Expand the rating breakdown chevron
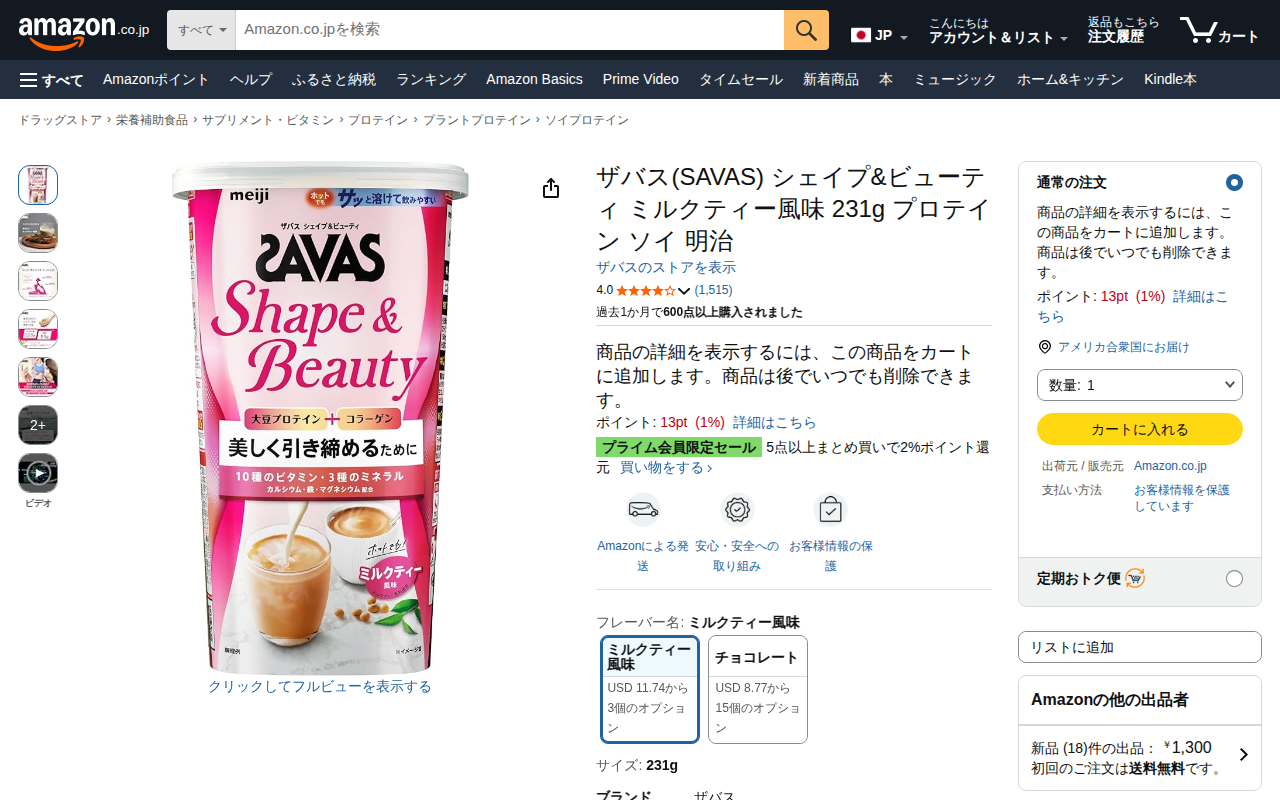The width and height of the screenshot is (1280, 800). (684, 291)
